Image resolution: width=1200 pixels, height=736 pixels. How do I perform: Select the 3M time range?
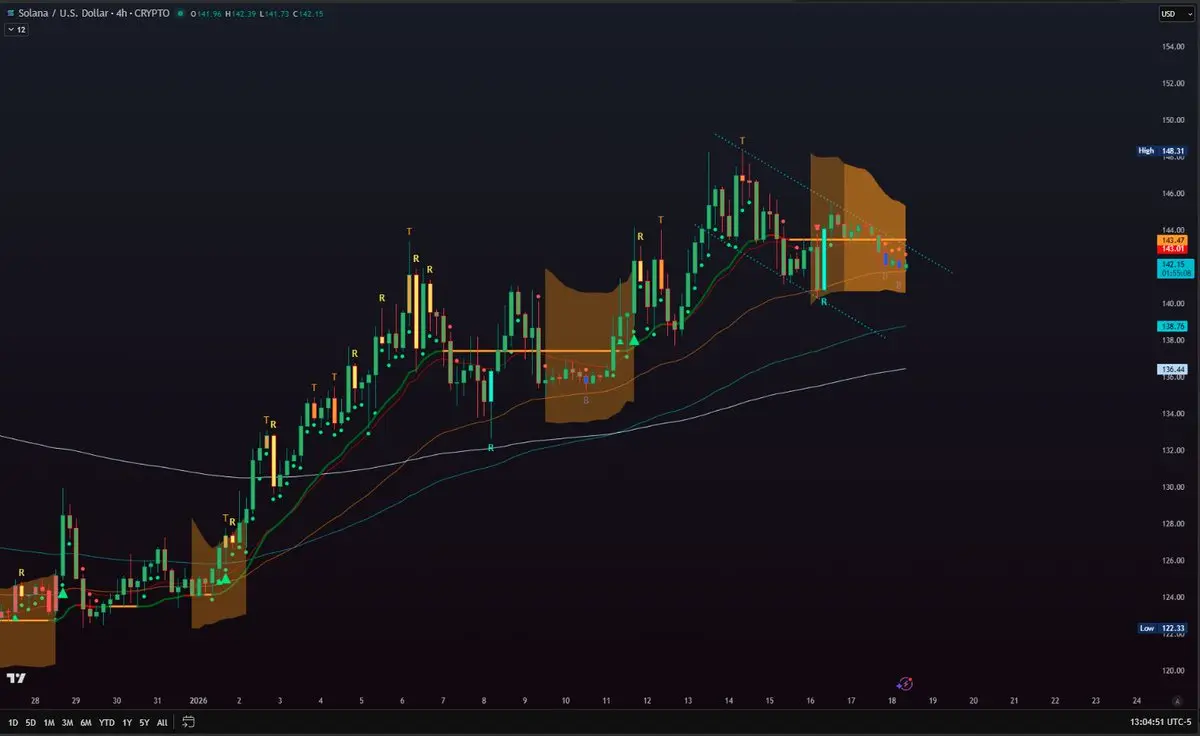tap(67, 722)
